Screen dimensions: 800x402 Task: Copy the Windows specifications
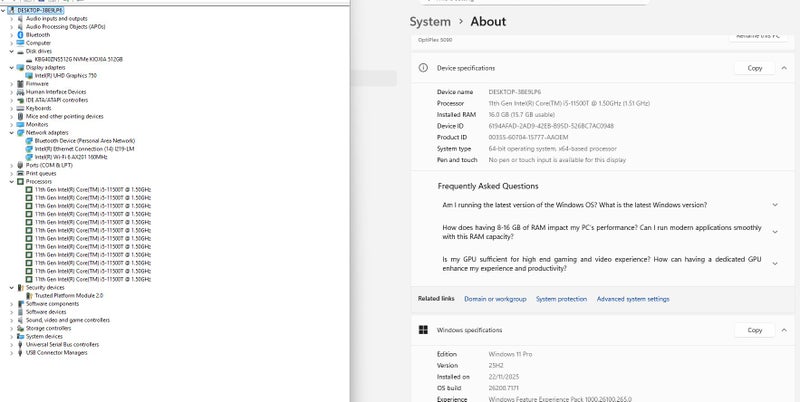754,330
